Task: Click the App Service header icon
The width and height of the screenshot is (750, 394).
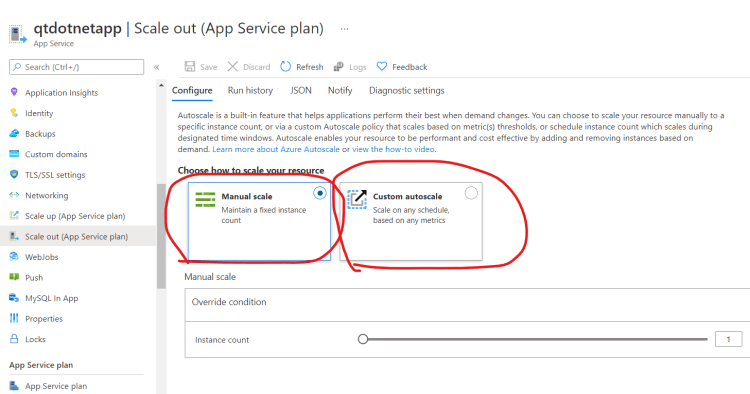Action: point(18,35)
